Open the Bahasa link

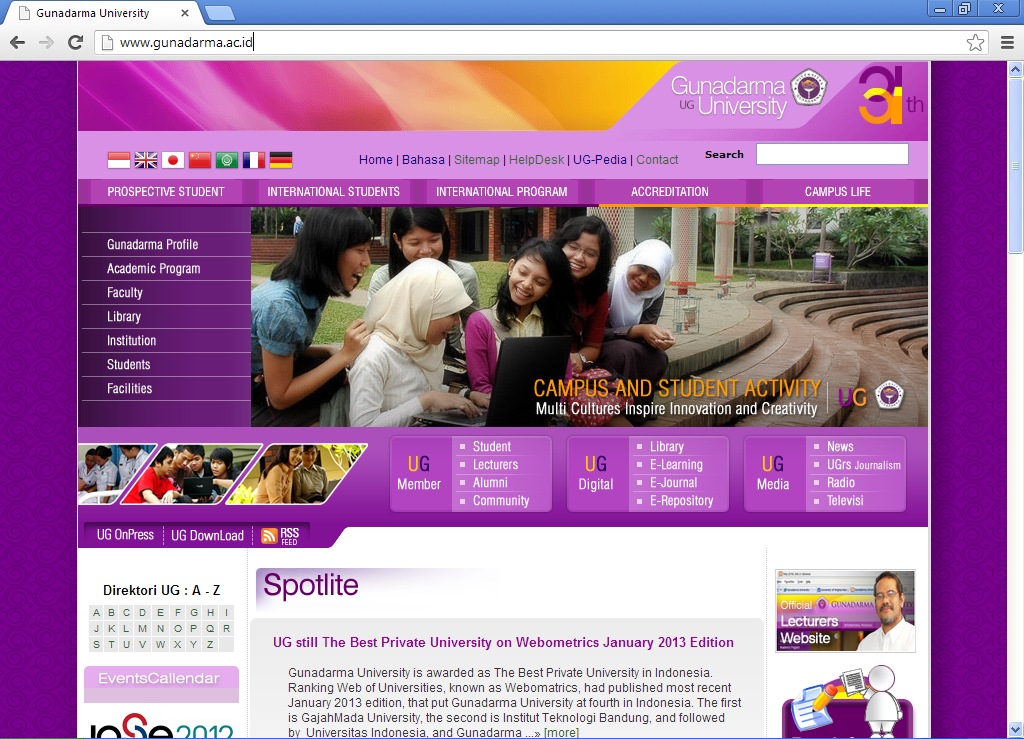[x=423, y=160]
